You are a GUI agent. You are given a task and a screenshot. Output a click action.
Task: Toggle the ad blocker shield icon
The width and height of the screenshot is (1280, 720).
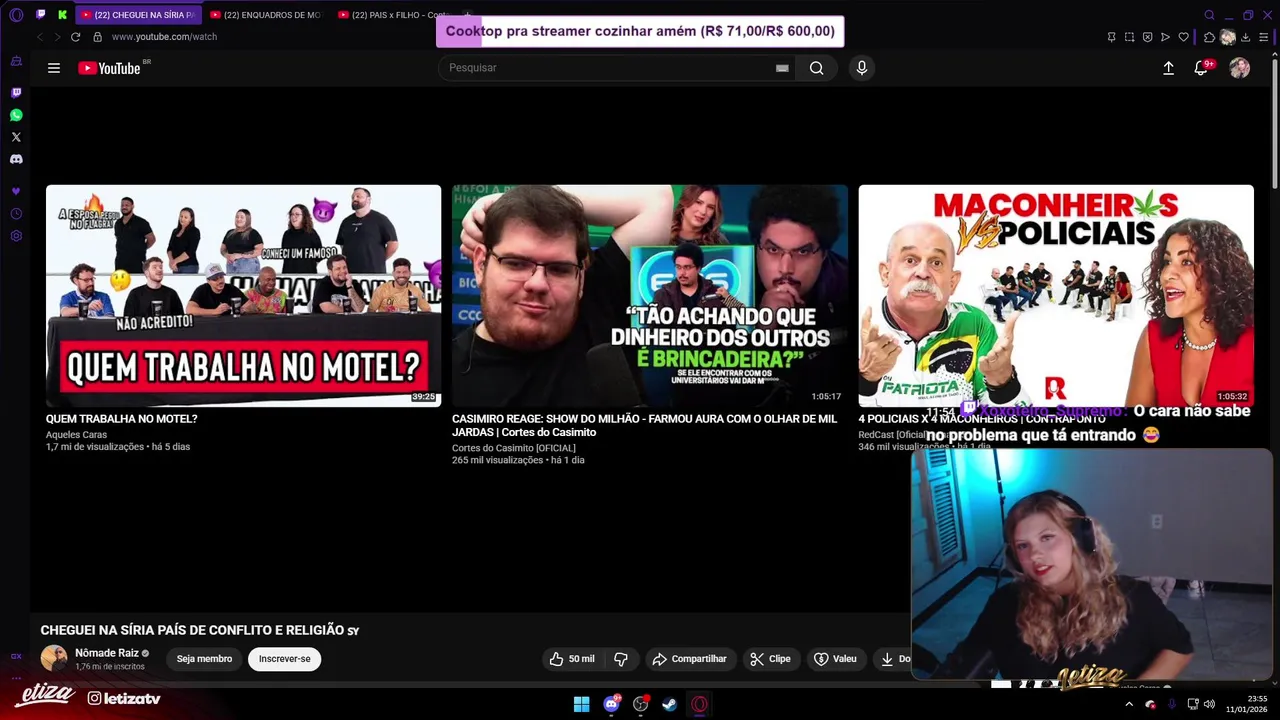1147,37
